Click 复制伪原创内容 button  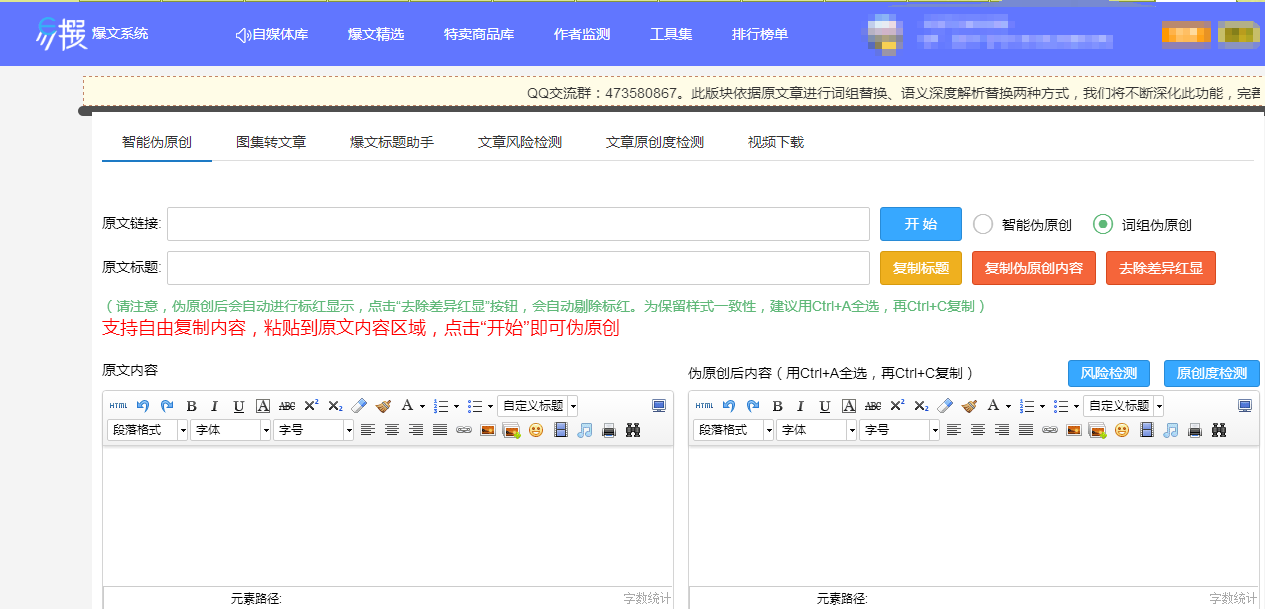pos(1034,268)
